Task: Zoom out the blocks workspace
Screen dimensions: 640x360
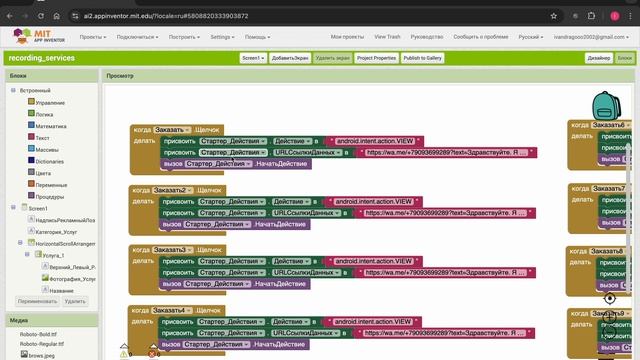Action: tap(610, 333)
